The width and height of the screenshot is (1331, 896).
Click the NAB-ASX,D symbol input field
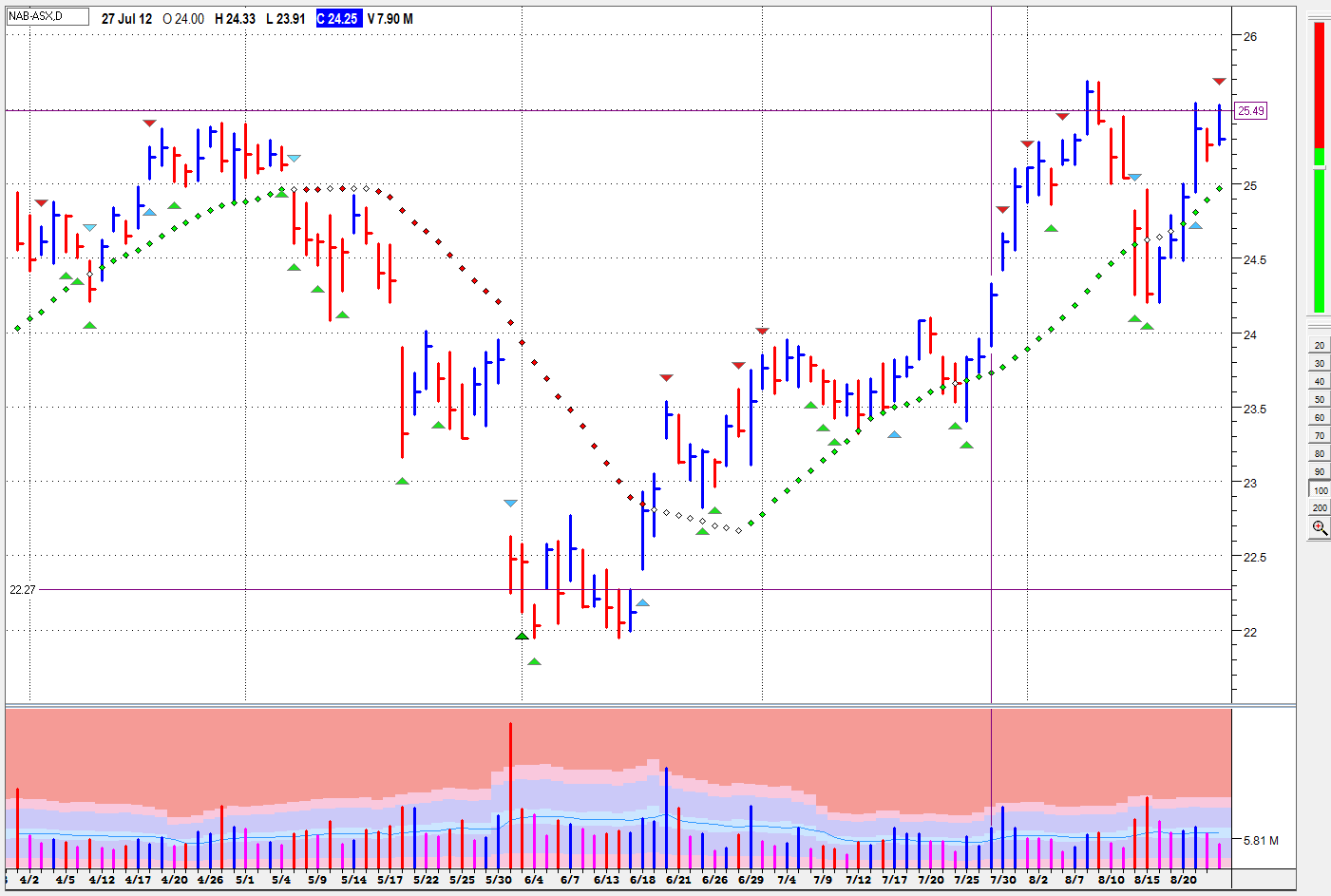(48, 17)
